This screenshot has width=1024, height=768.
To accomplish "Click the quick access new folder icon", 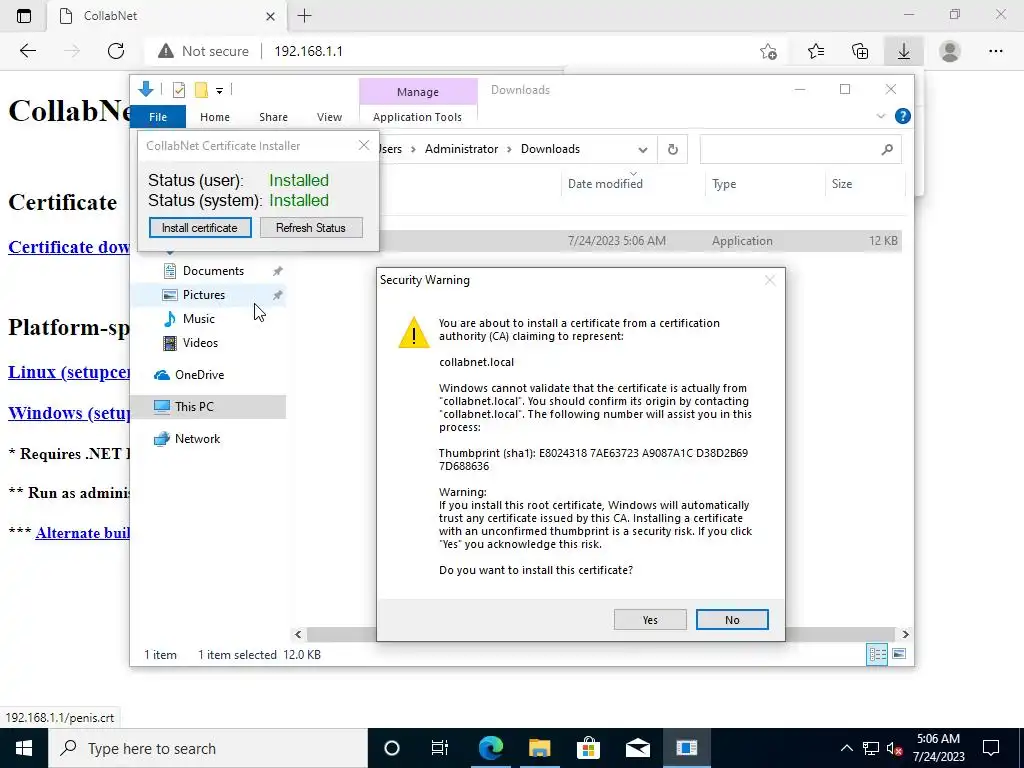I will tap(201, 90).
